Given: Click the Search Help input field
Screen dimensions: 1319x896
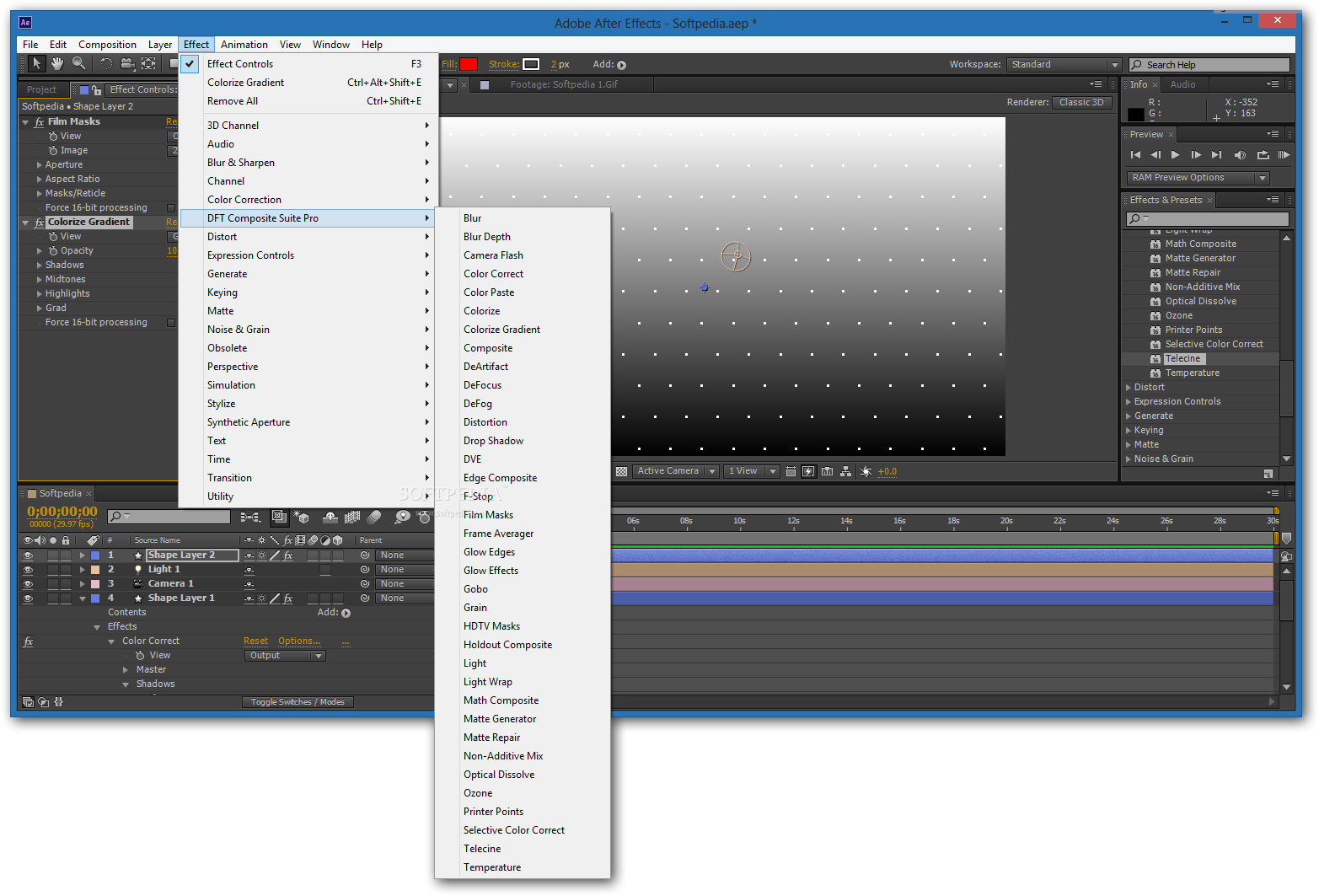Looking at the screenshot, I should (x=1209, y=65).
